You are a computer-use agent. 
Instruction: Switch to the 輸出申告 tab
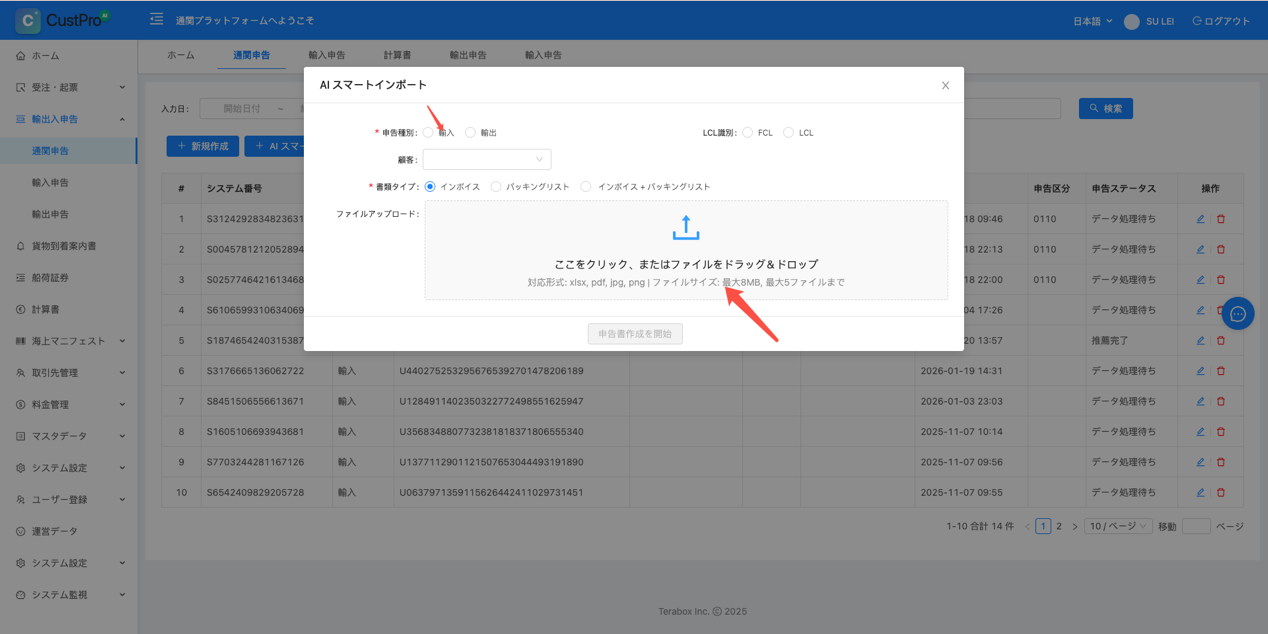(x=468, y=55)
